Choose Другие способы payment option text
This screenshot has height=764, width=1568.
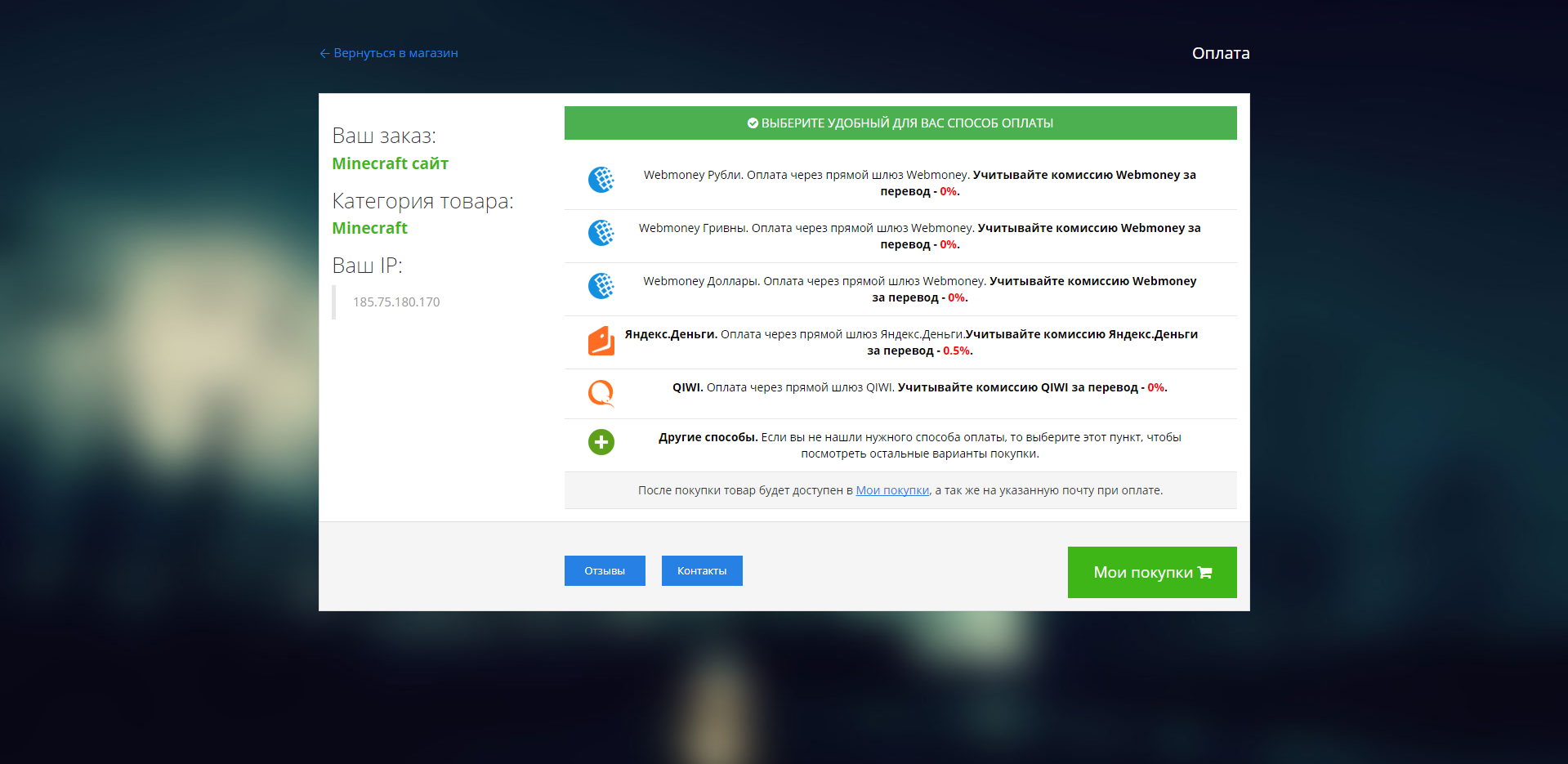920,445
